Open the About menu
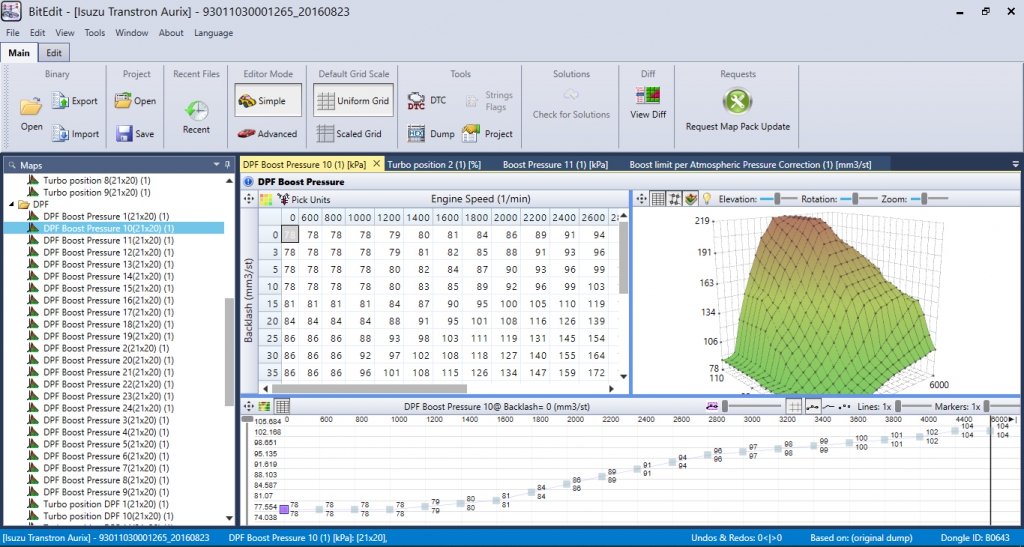The width and height of the screenshot is (1024, 547). [x=171, y=33]
